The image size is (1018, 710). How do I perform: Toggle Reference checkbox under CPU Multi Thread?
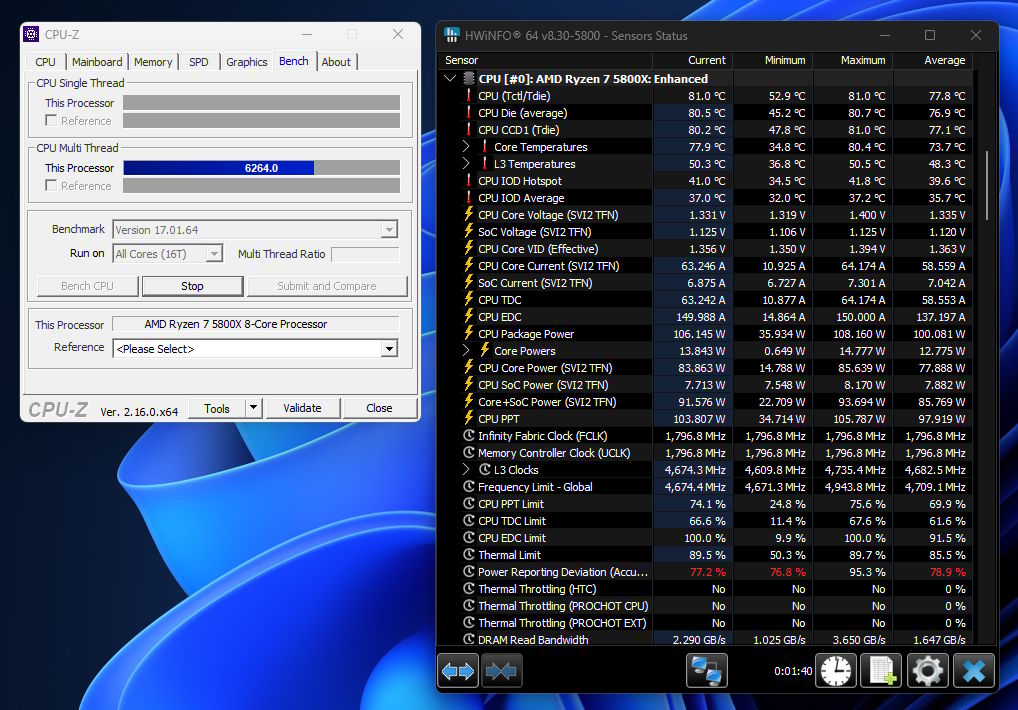(51, 186)
